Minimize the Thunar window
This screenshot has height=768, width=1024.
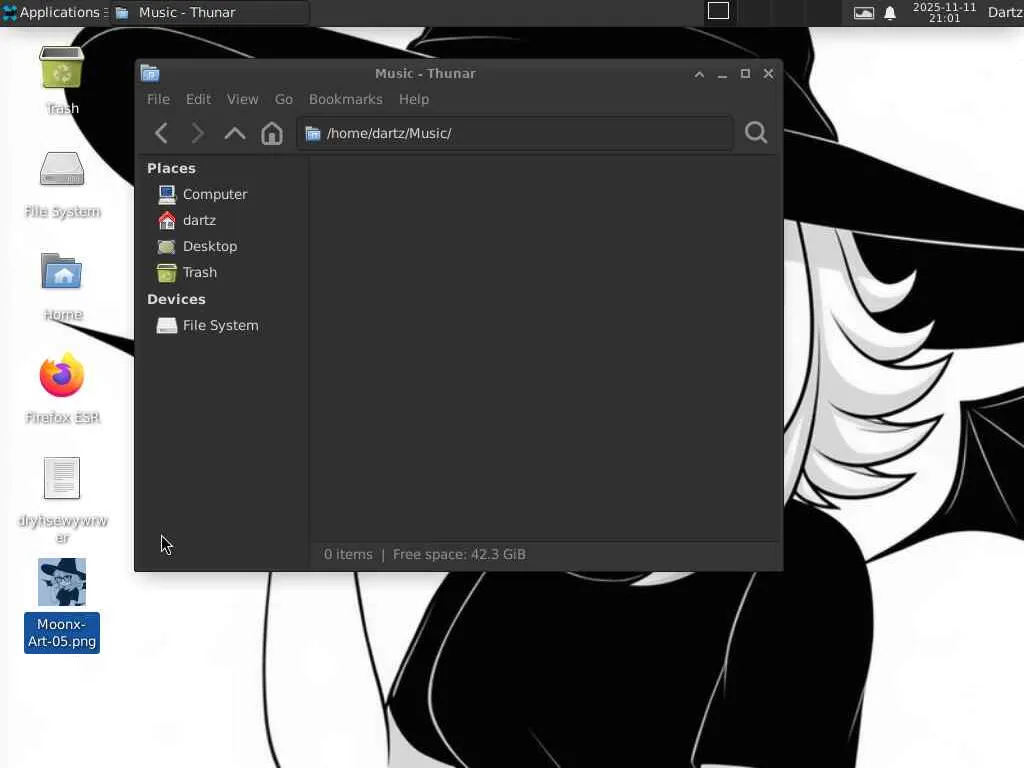point(722,74)
